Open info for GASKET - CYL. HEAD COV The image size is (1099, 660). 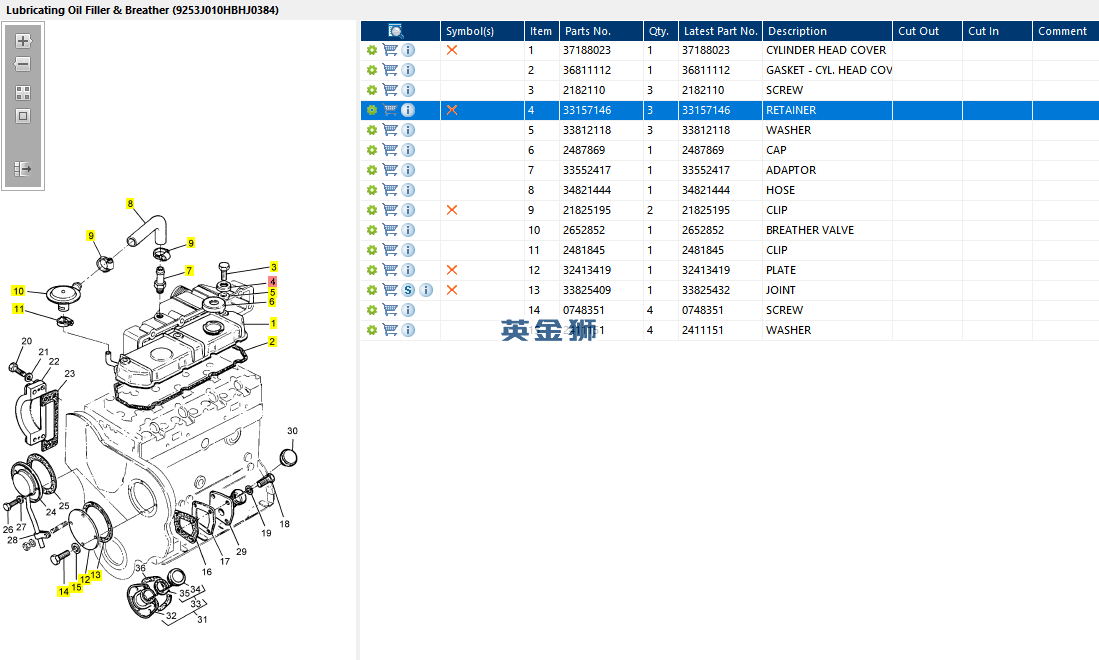[x=408, y=70]
